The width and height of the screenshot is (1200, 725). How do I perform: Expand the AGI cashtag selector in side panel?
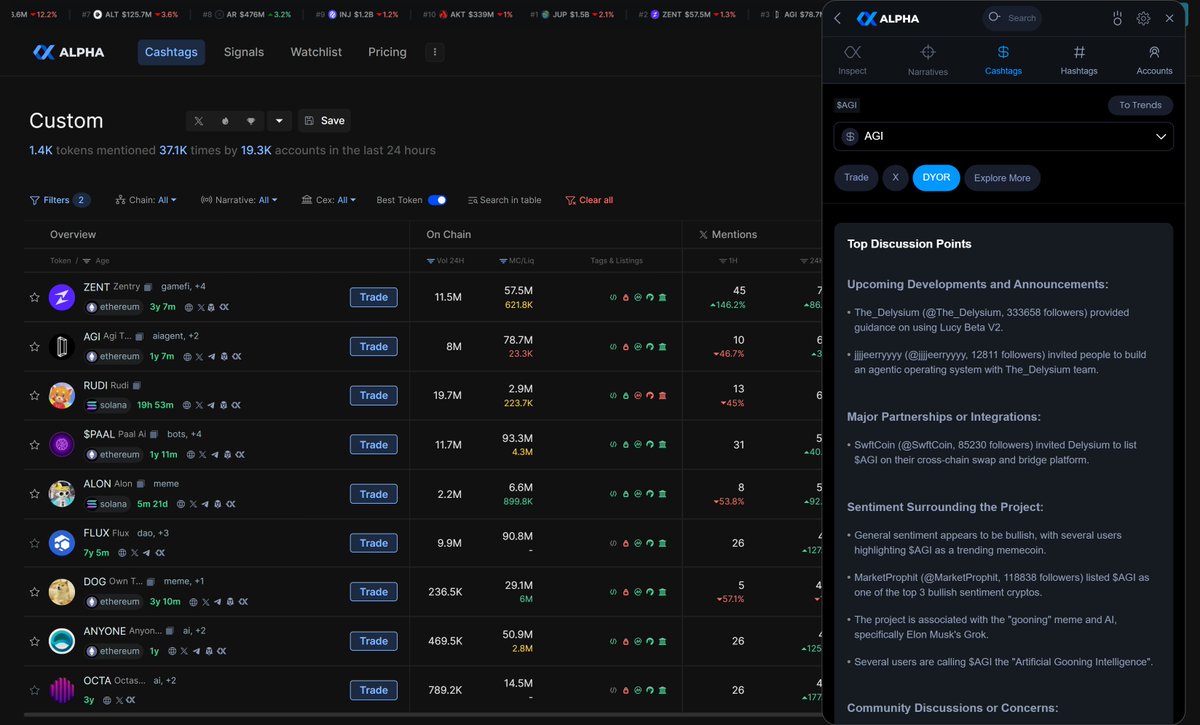coord(1003,136)
